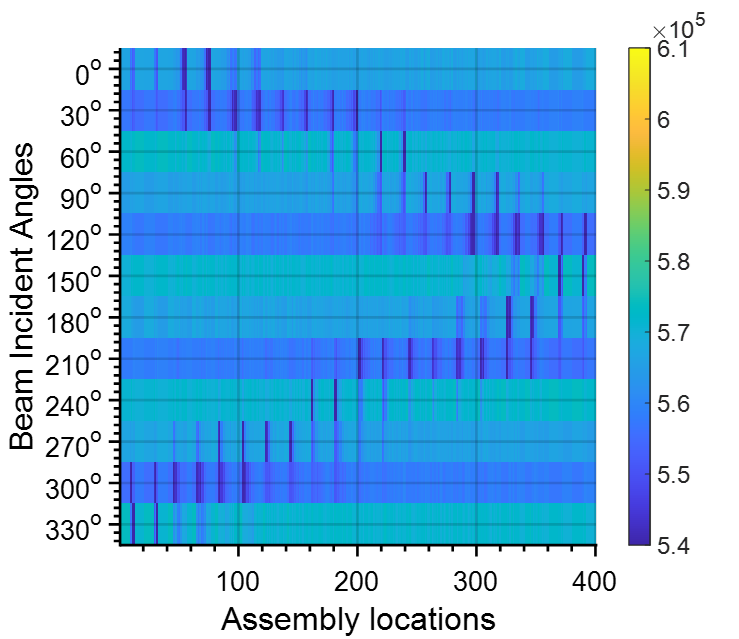The width and height of the screenshot is (739, 639).
Task: Click the 60° y-axis tick label
Action: (x=81, y=156)
